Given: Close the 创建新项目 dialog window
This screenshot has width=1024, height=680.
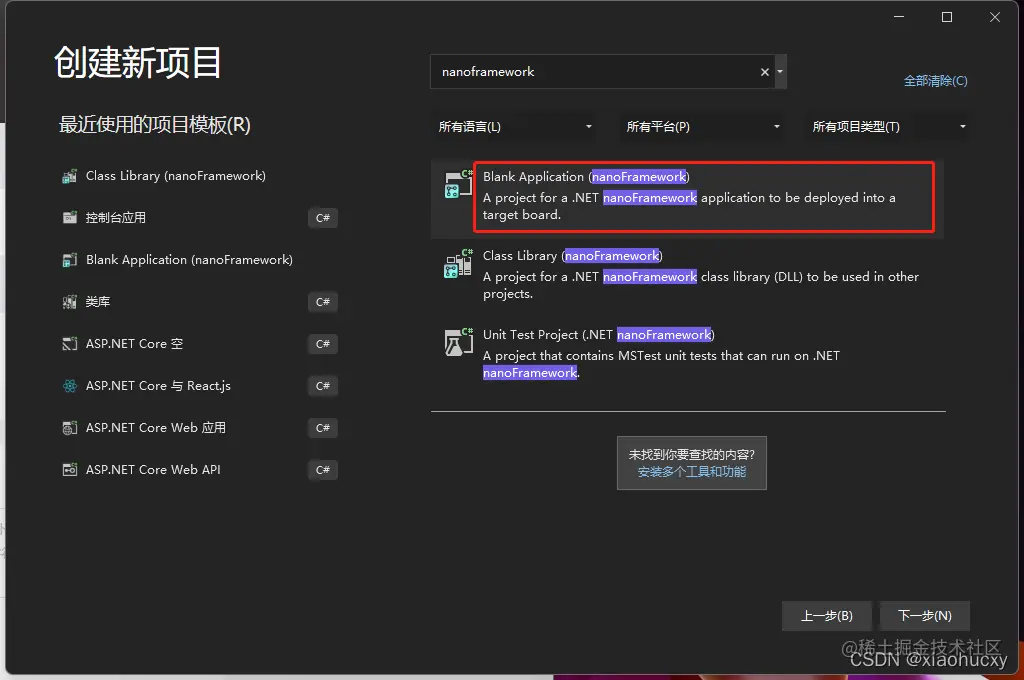Looking at the screenshot, I should 995,17.
